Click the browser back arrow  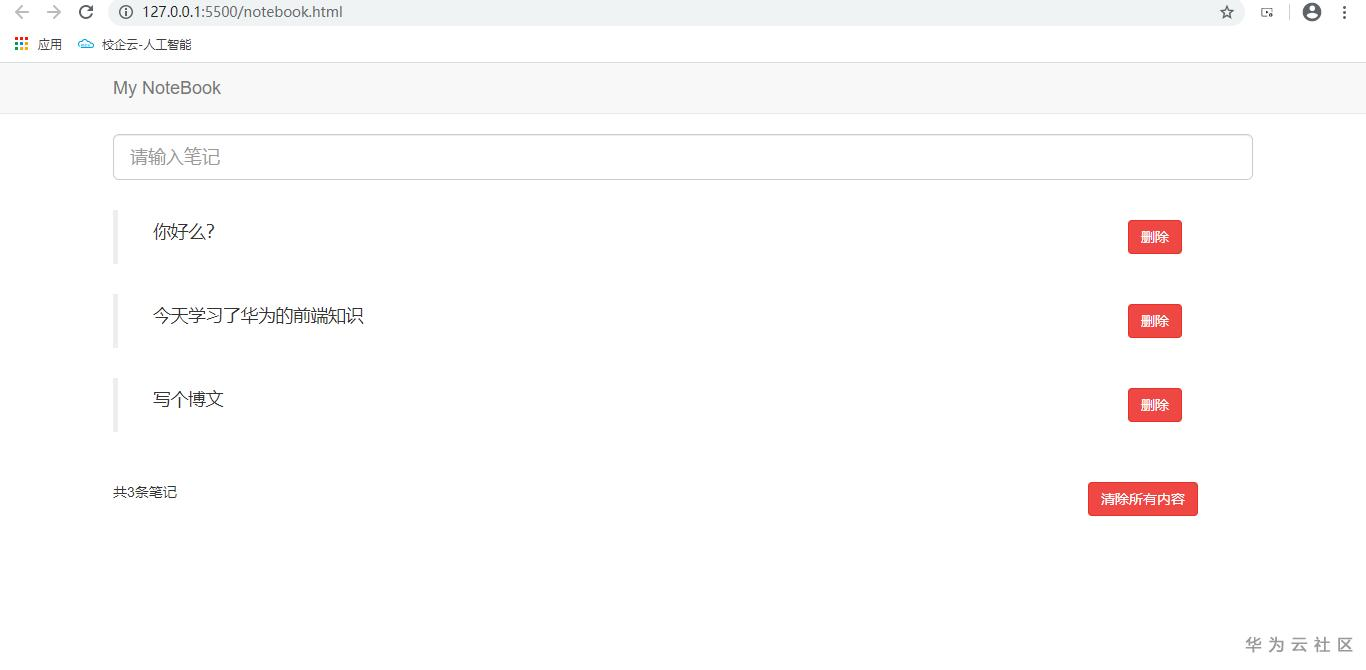tap(22, 12)
